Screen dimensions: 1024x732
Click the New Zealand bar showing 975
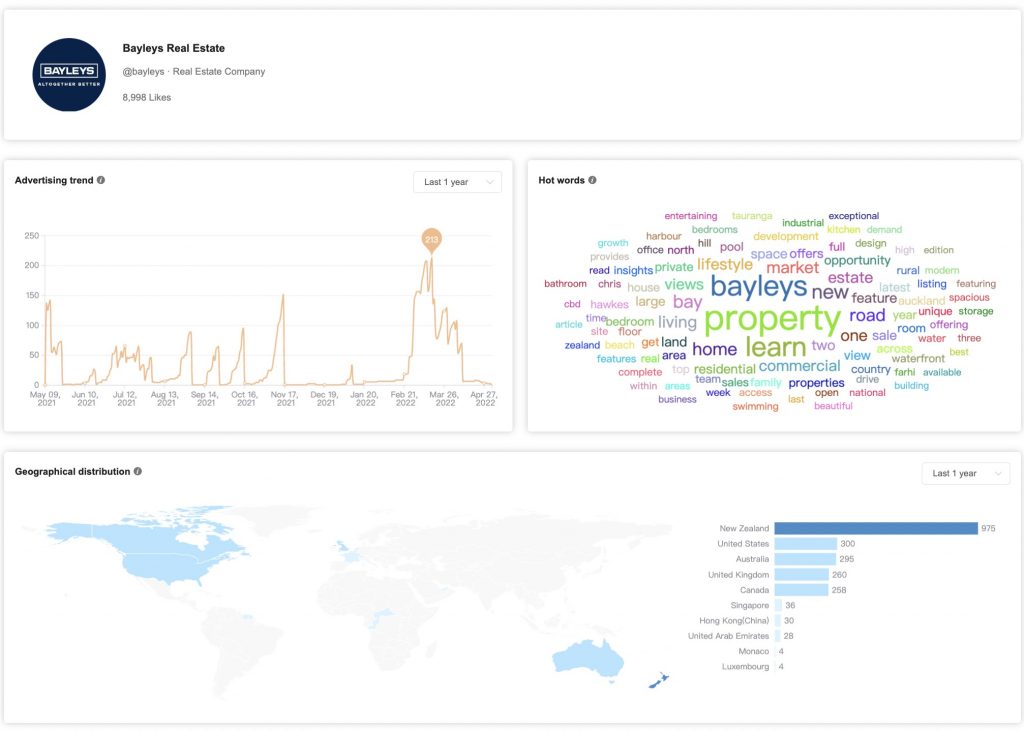tap(876, 528)
